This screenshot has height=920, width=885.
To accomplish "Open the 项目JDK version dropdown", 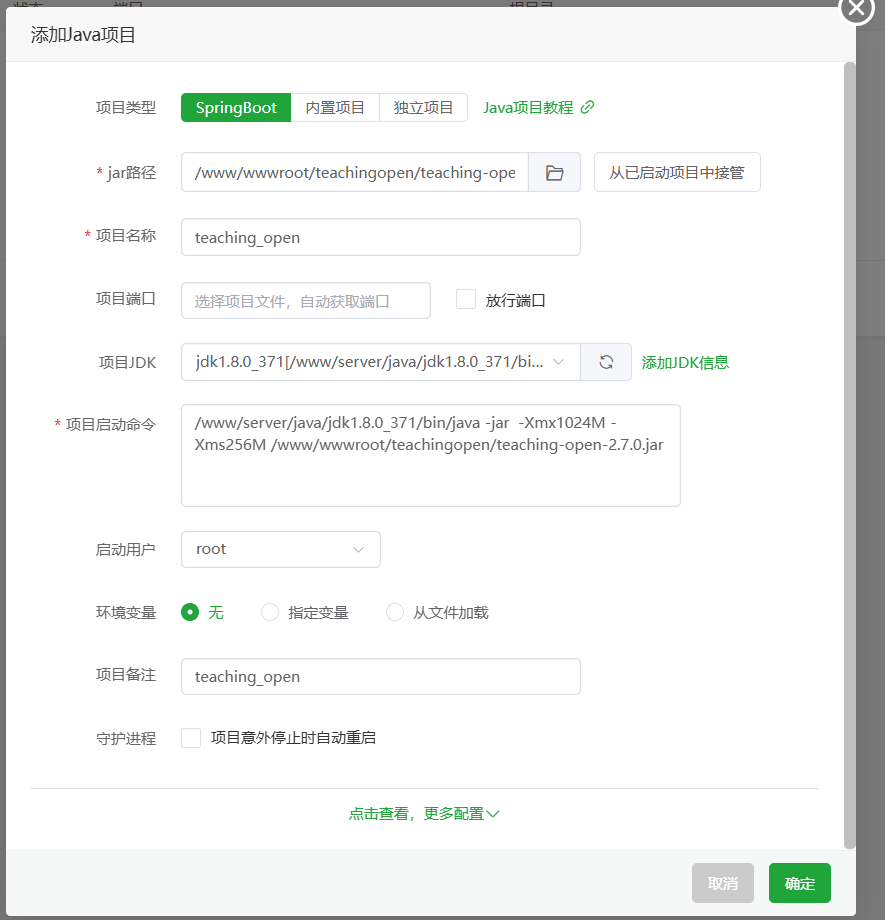I will (x=380, y=362).
